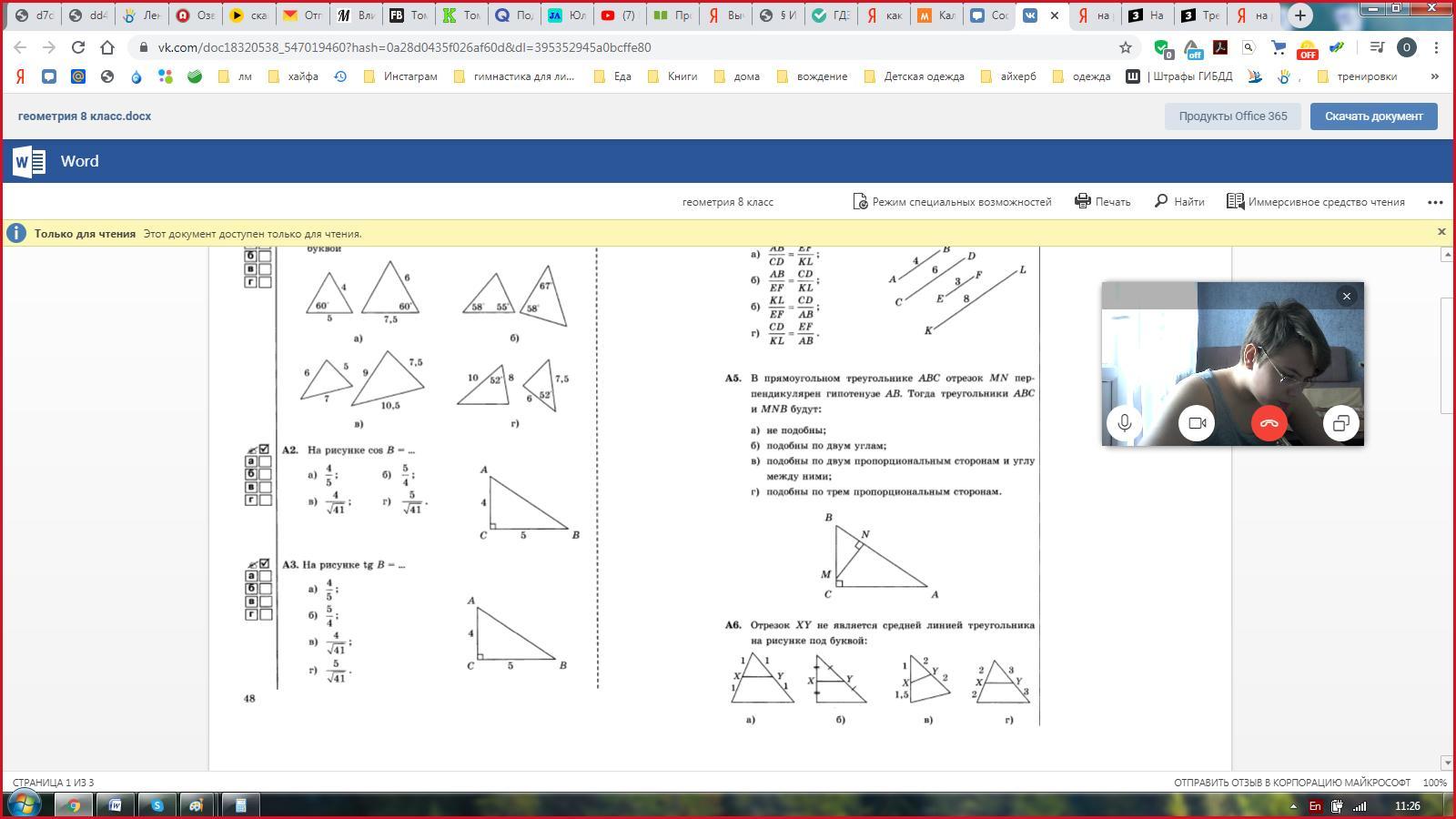Click the Продукты Office 365 button
Image resolution: width=1456 pixels, height=819 pixels.
pyautogui.click(x=1233, y=116)
